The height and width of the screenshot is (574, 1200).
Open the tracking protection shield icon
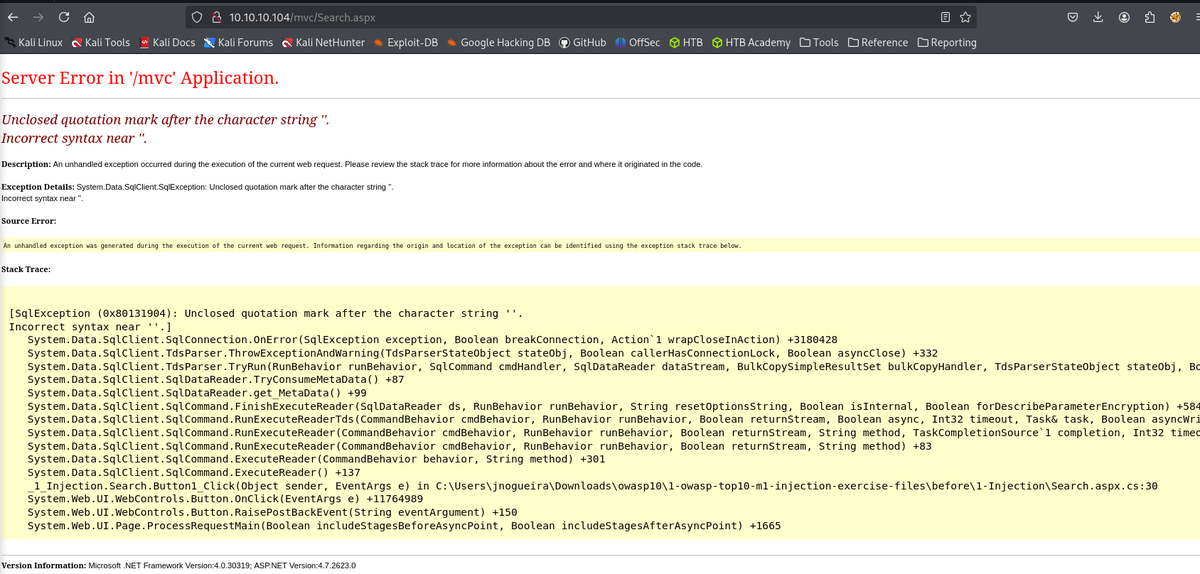pos(197,17)
